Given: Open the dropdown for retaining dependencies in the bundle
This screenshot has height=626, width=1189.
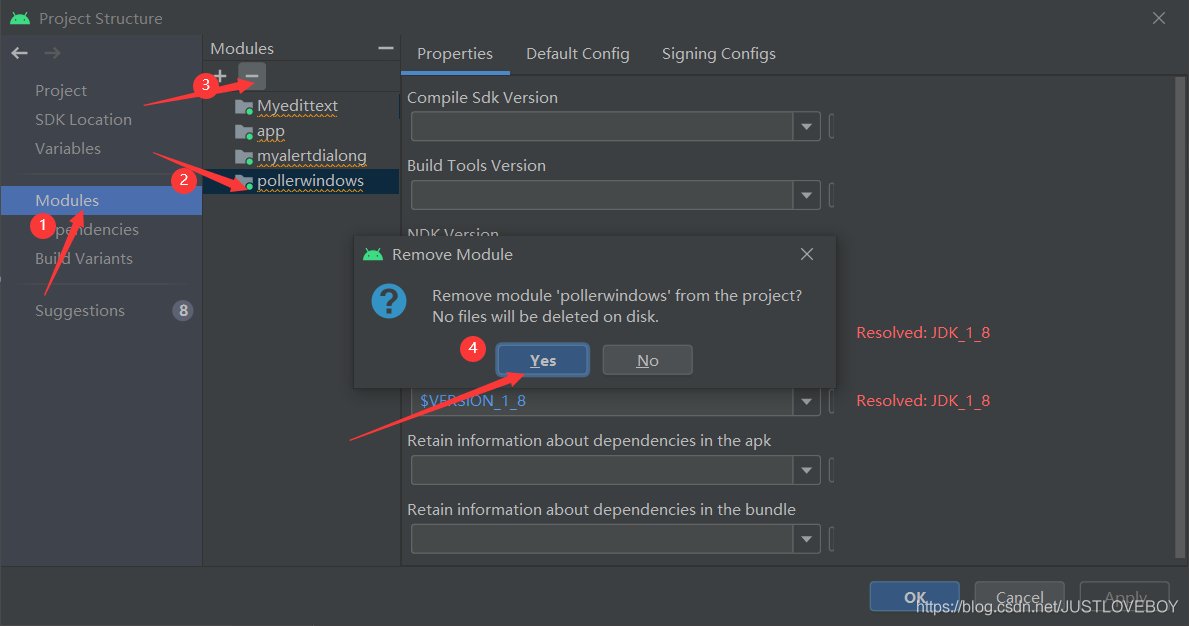Looking at the screenshot, I should point(806,538).
